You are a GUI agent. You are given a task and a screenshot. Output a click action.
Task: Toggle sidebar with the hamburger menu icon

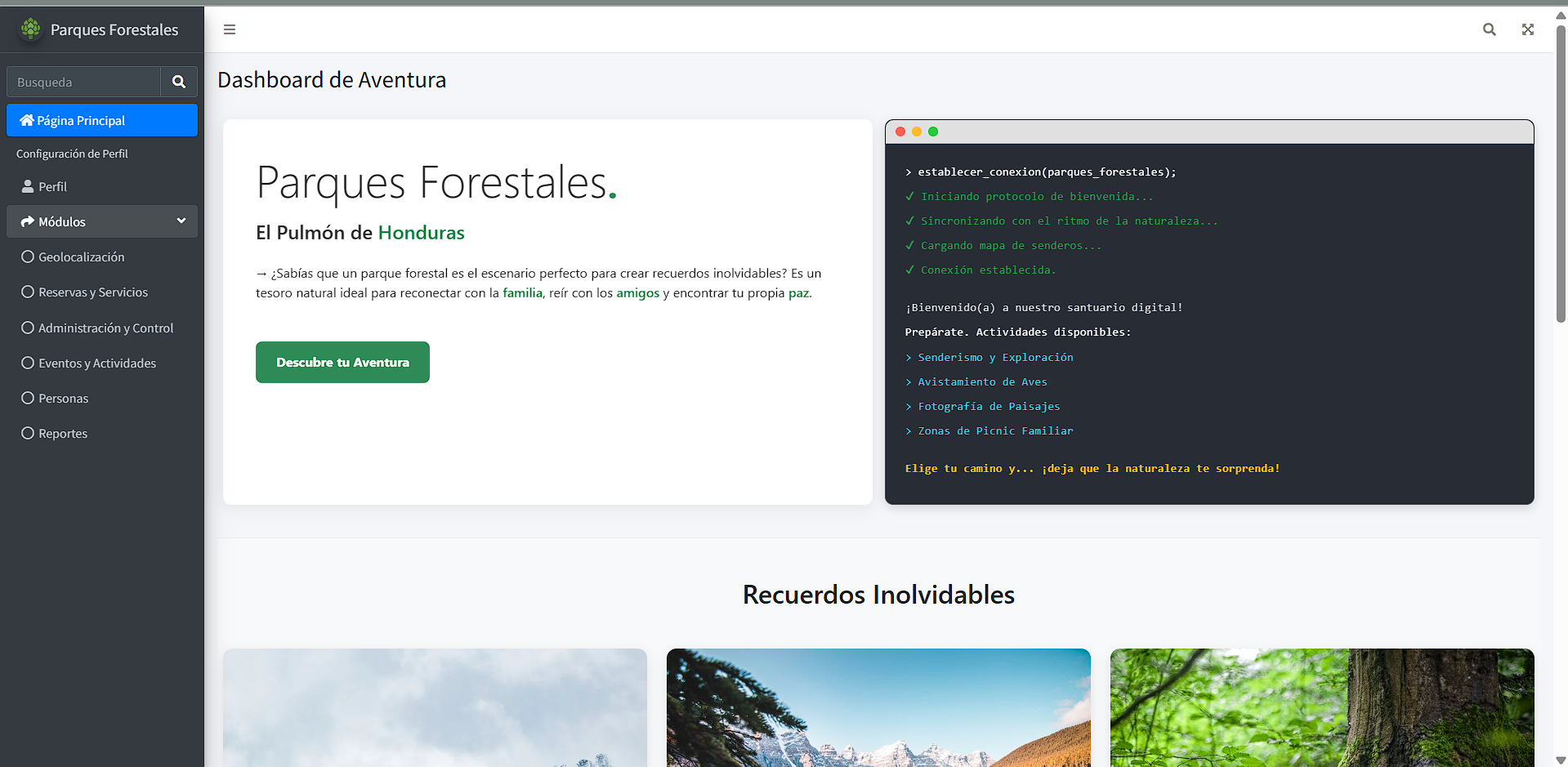230,29
